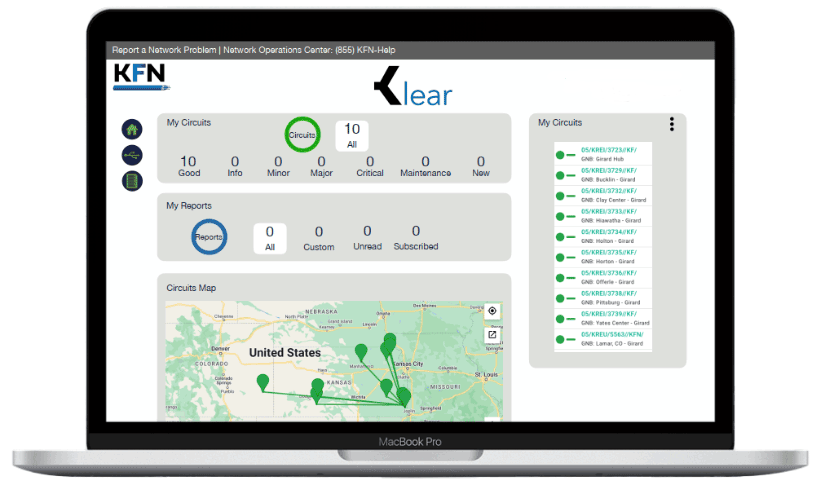This screenshot has width=816, height=485.
Task: View Subscribed reports
Action: point(415,238)
